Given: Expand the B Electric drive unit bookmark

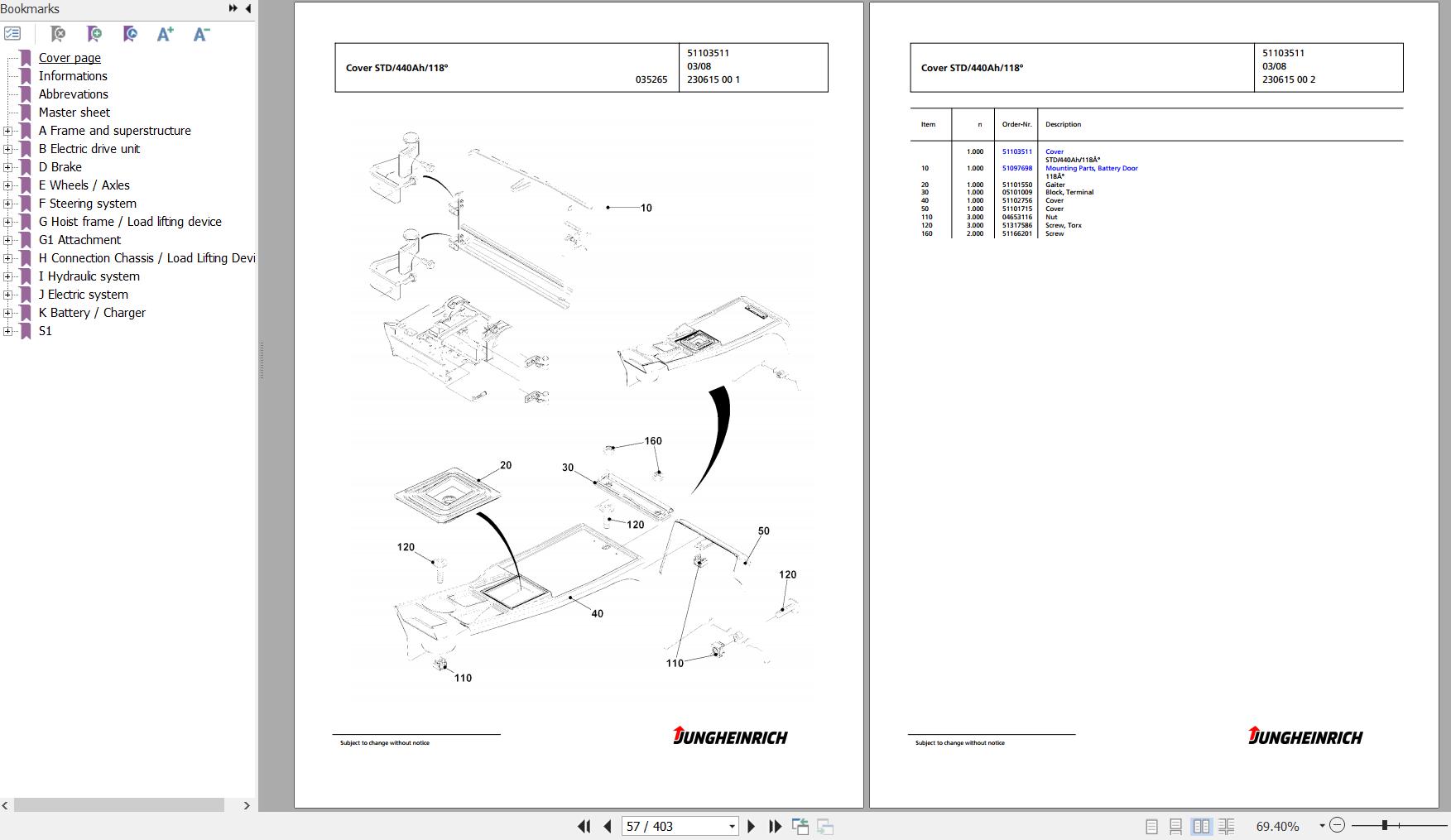Looking at the screenshot, I should click(x=7, y=149).
